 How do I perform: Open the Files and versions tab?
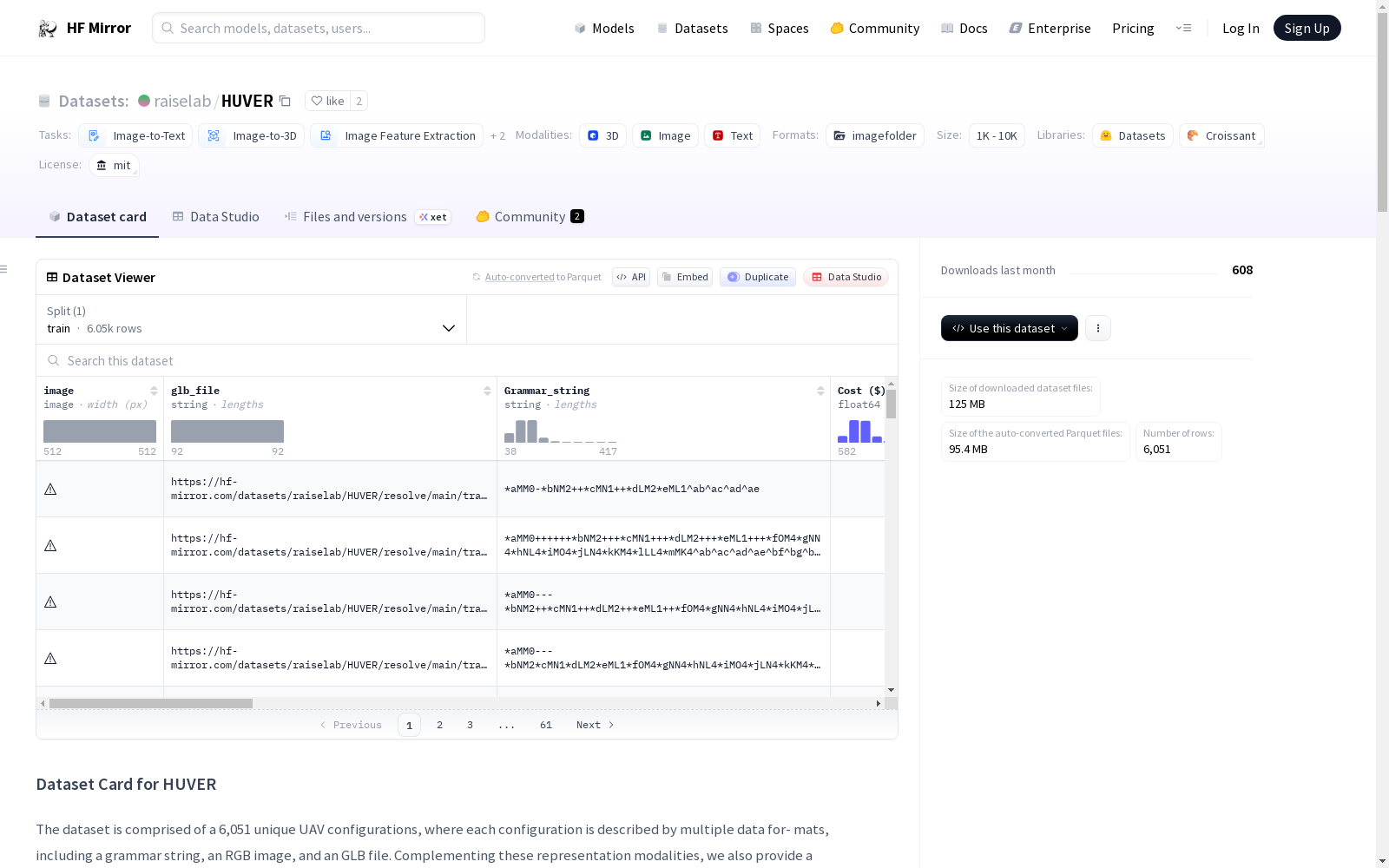367,217
